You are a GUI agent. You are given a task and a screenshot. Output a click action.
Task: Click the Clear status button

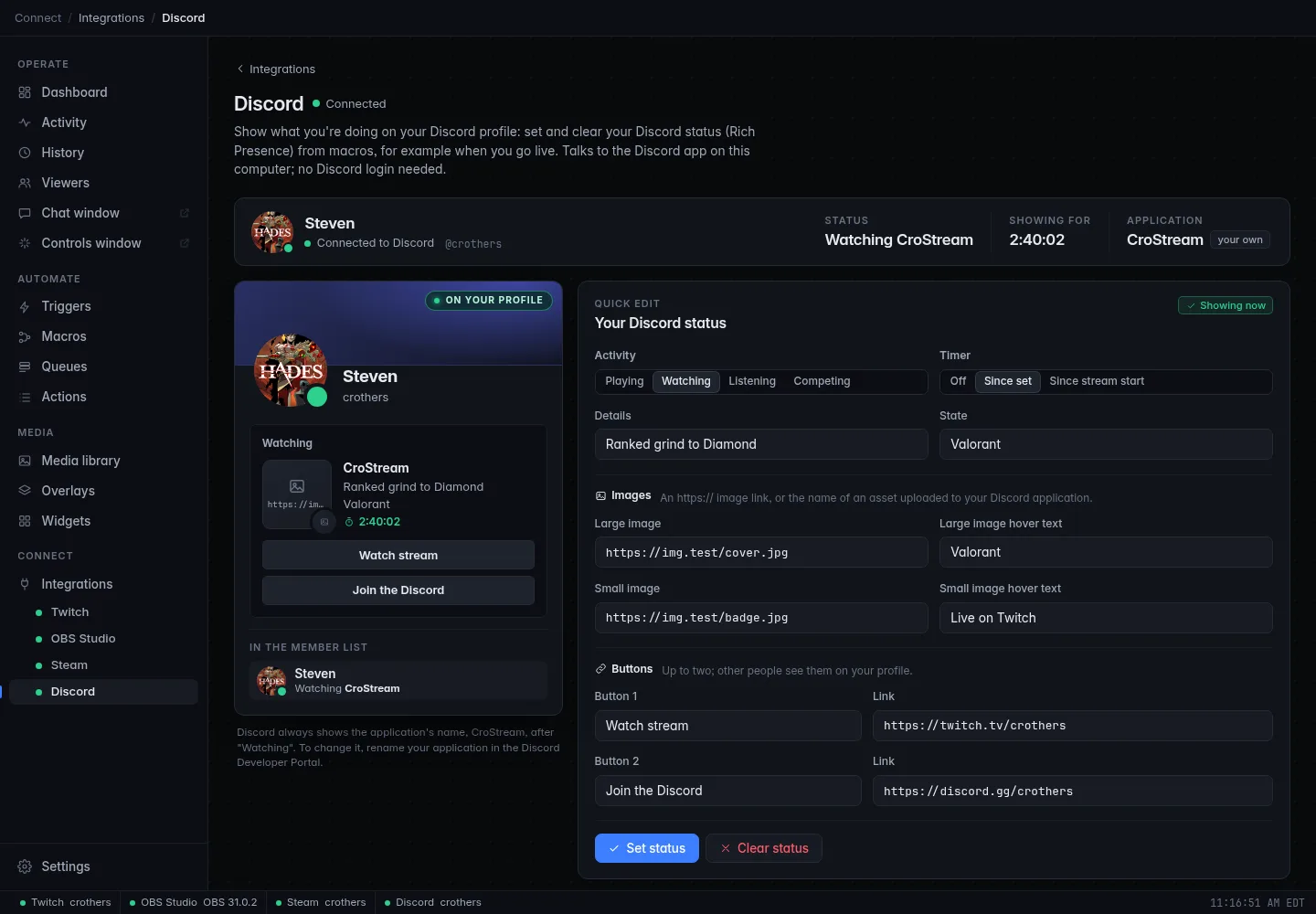(x=764, y=848)
